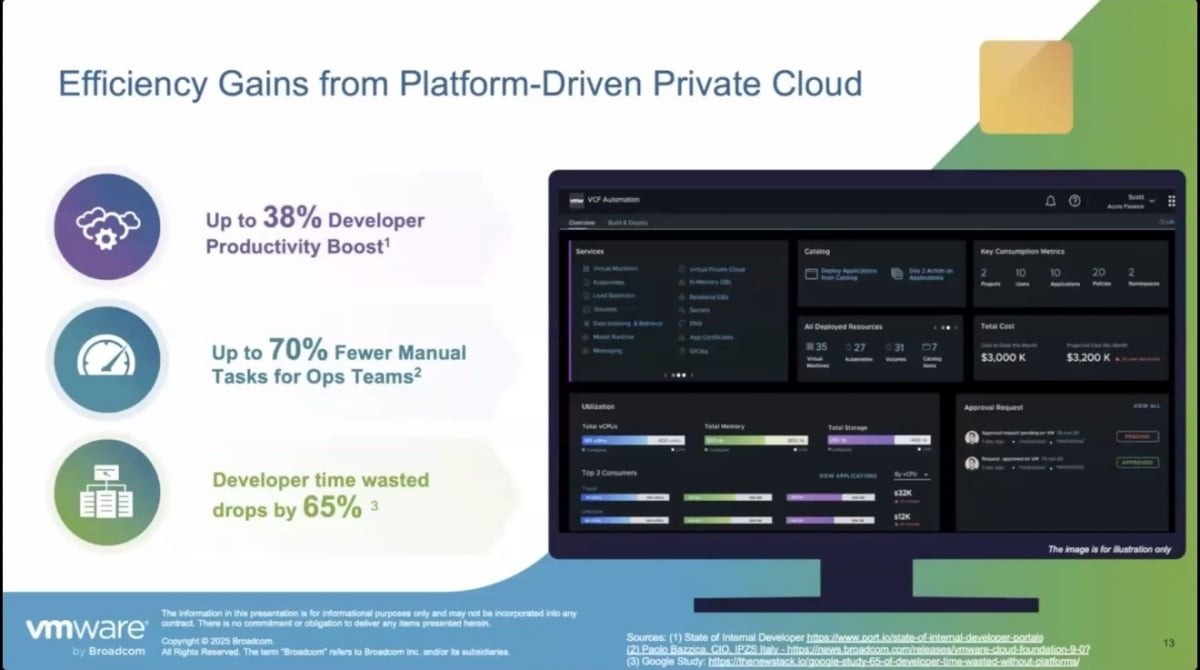Click the Model Runtime service entry
Screen dimensions: 1200x670
click(x=614, y=338)
